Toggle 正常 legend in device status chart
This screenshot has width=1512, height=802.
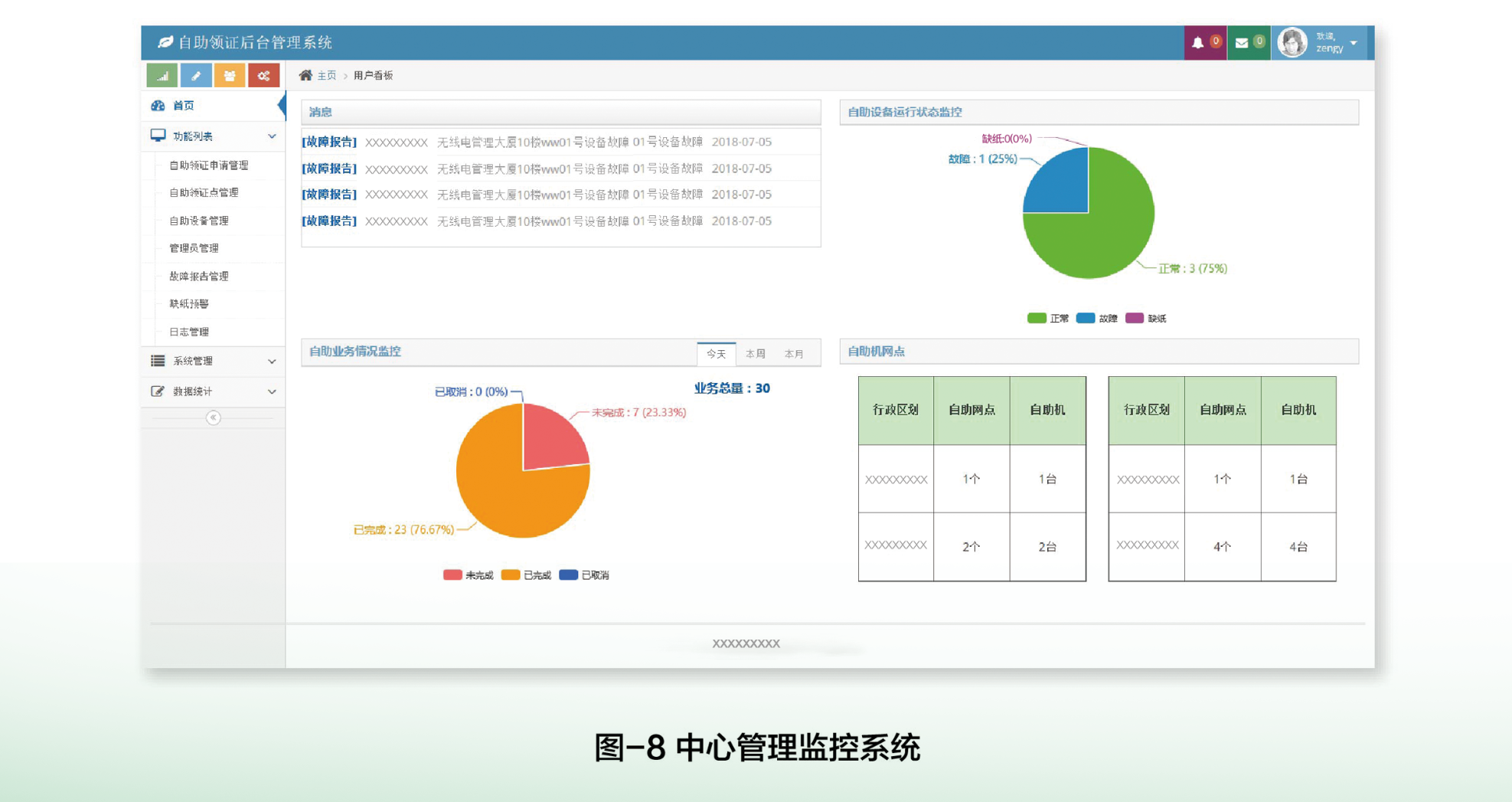coord(1047,319)
